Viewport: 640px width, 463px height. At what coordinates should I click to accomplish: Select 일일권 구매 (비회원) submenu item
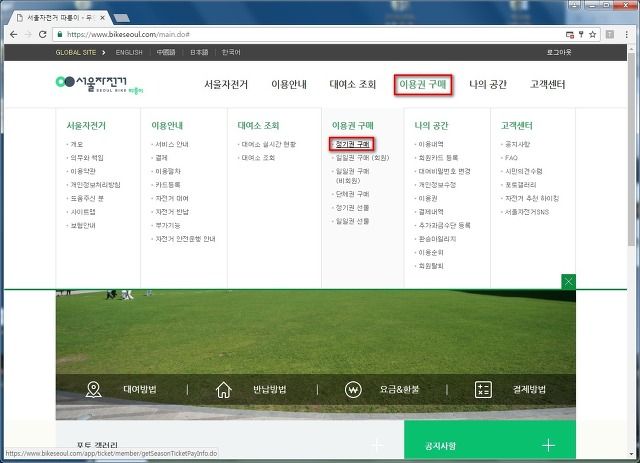[x=352, y=176]
